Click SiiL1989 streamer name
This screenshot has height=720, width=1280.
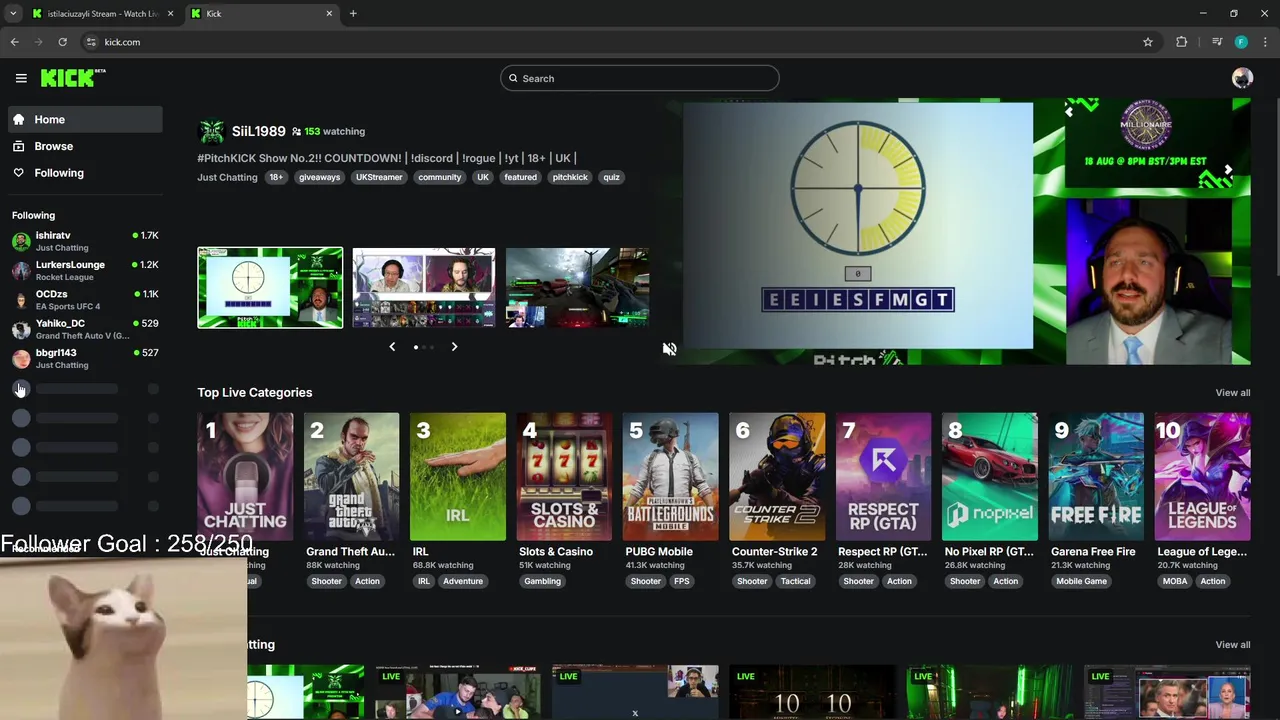point(258,131)
